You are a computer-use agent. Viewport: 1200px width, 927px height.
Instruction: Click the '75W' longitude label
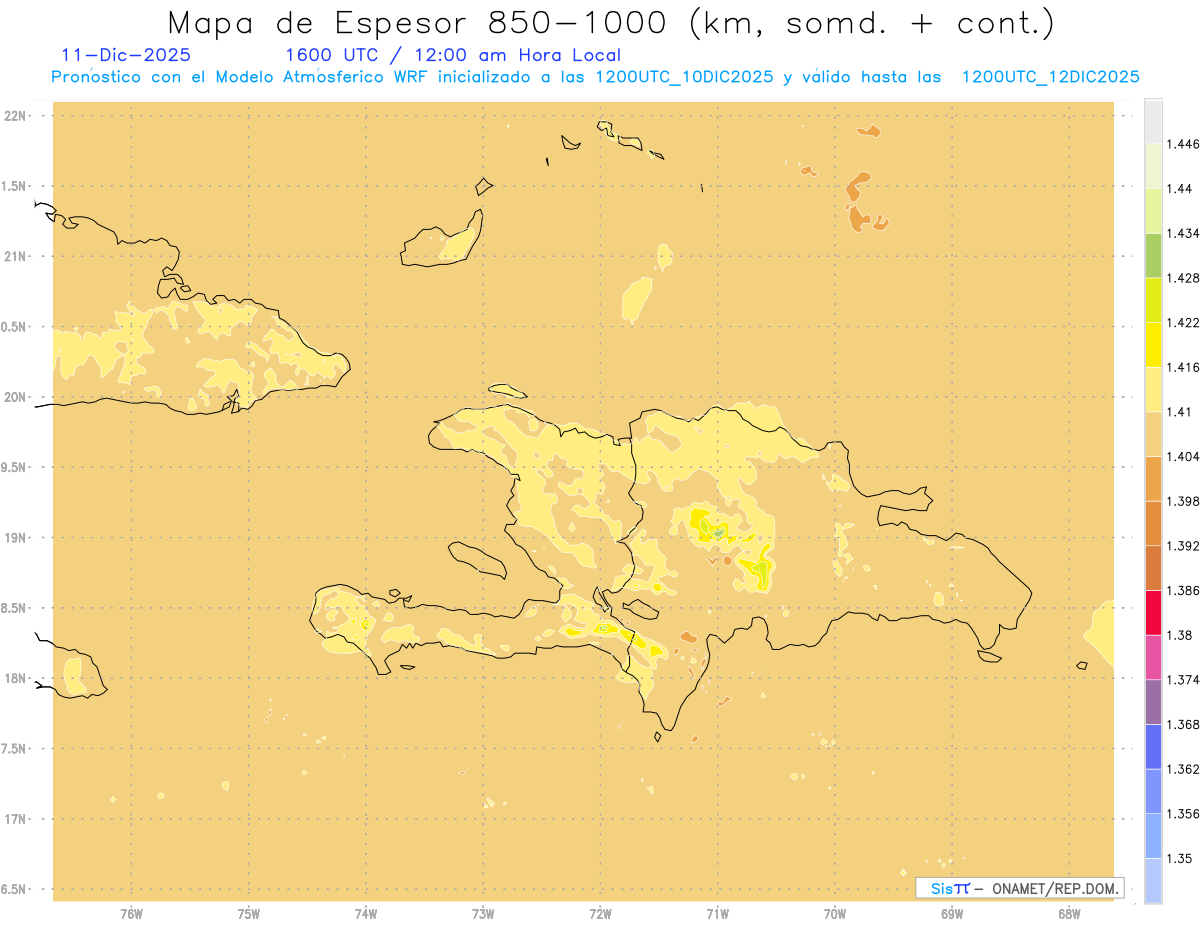(248, 914)
